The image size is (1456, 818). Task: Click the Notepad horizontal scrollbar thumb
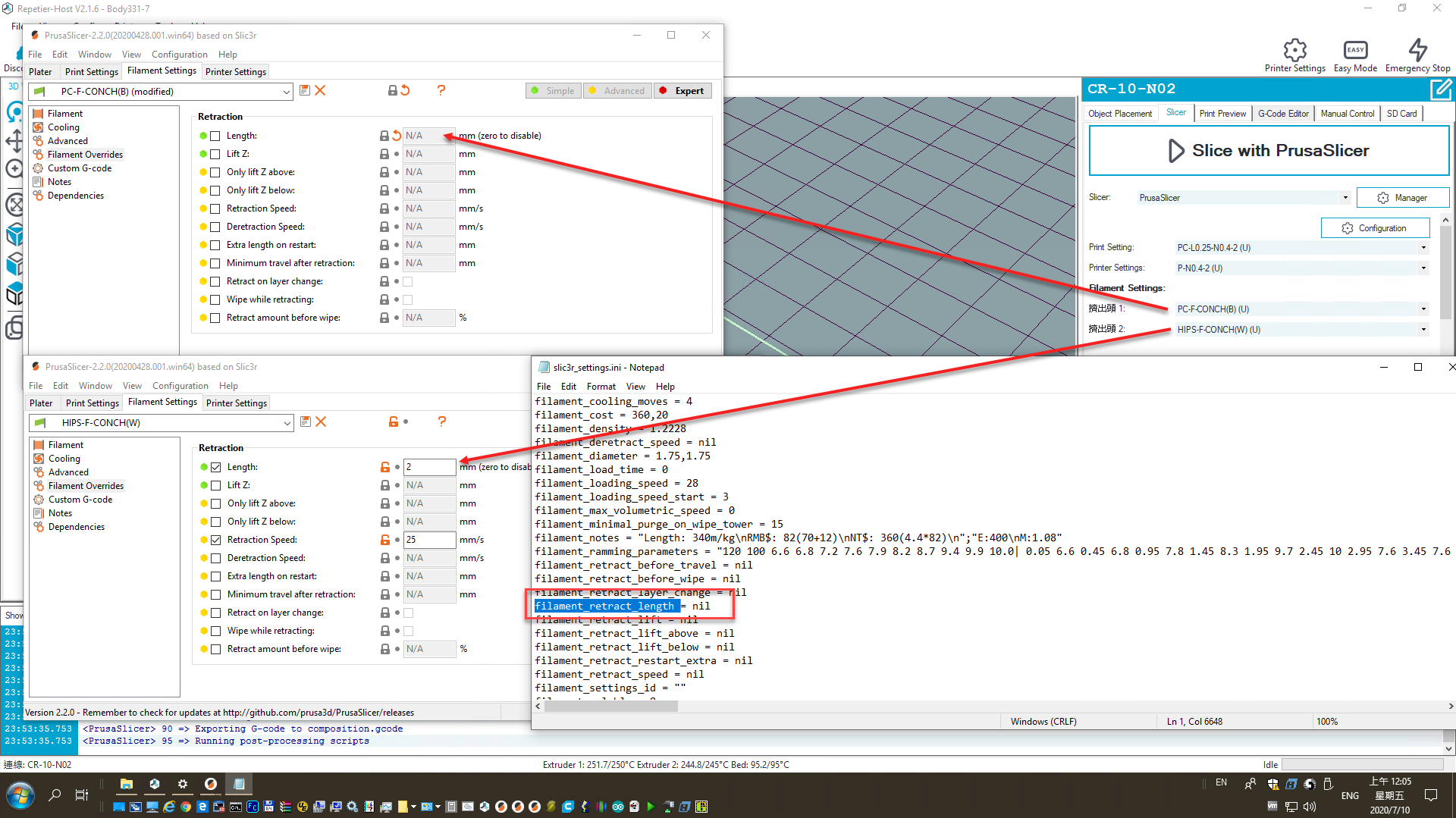click(611, 707)
